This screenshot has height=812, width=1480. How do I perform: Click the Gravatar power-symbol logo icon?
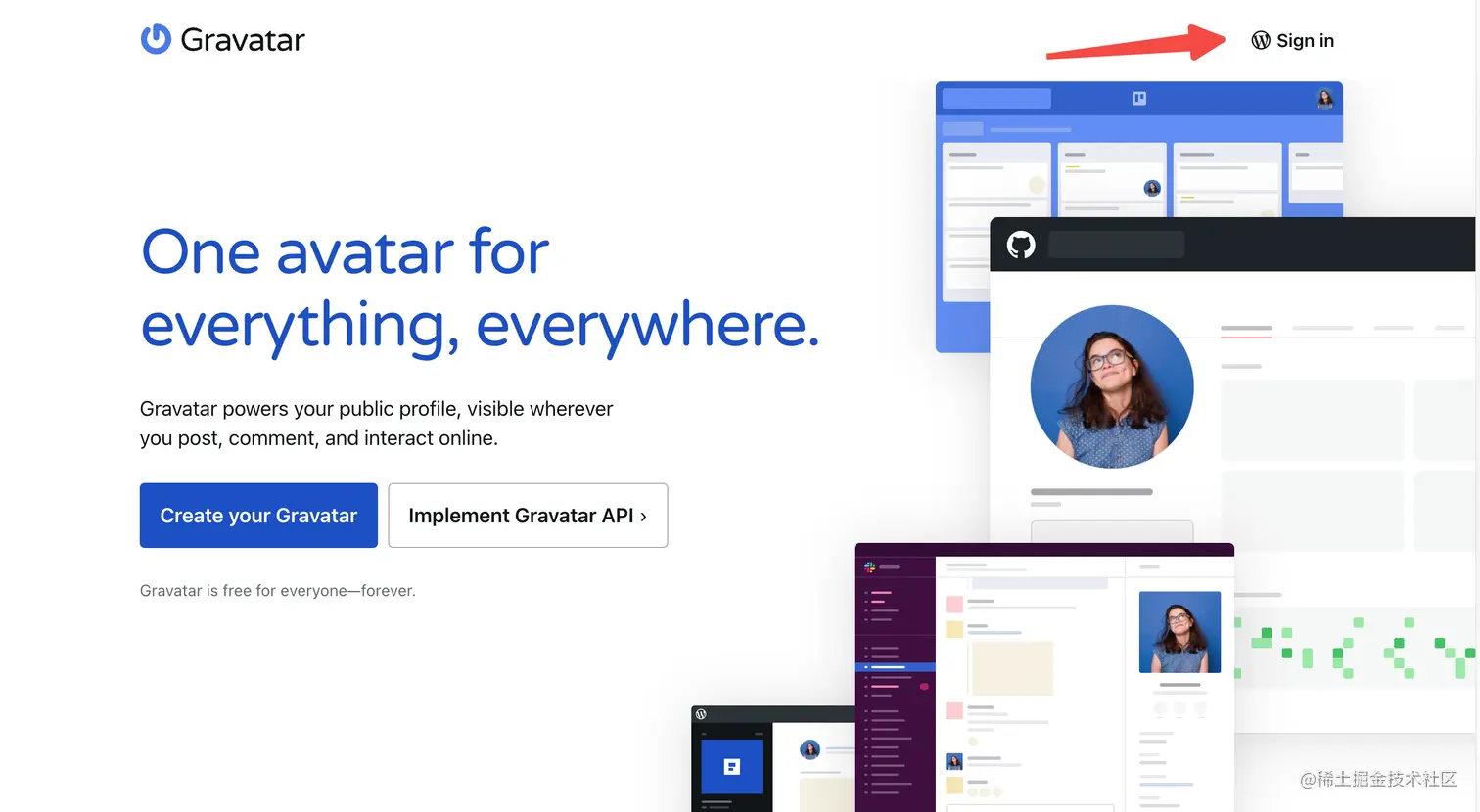[156, 39]
